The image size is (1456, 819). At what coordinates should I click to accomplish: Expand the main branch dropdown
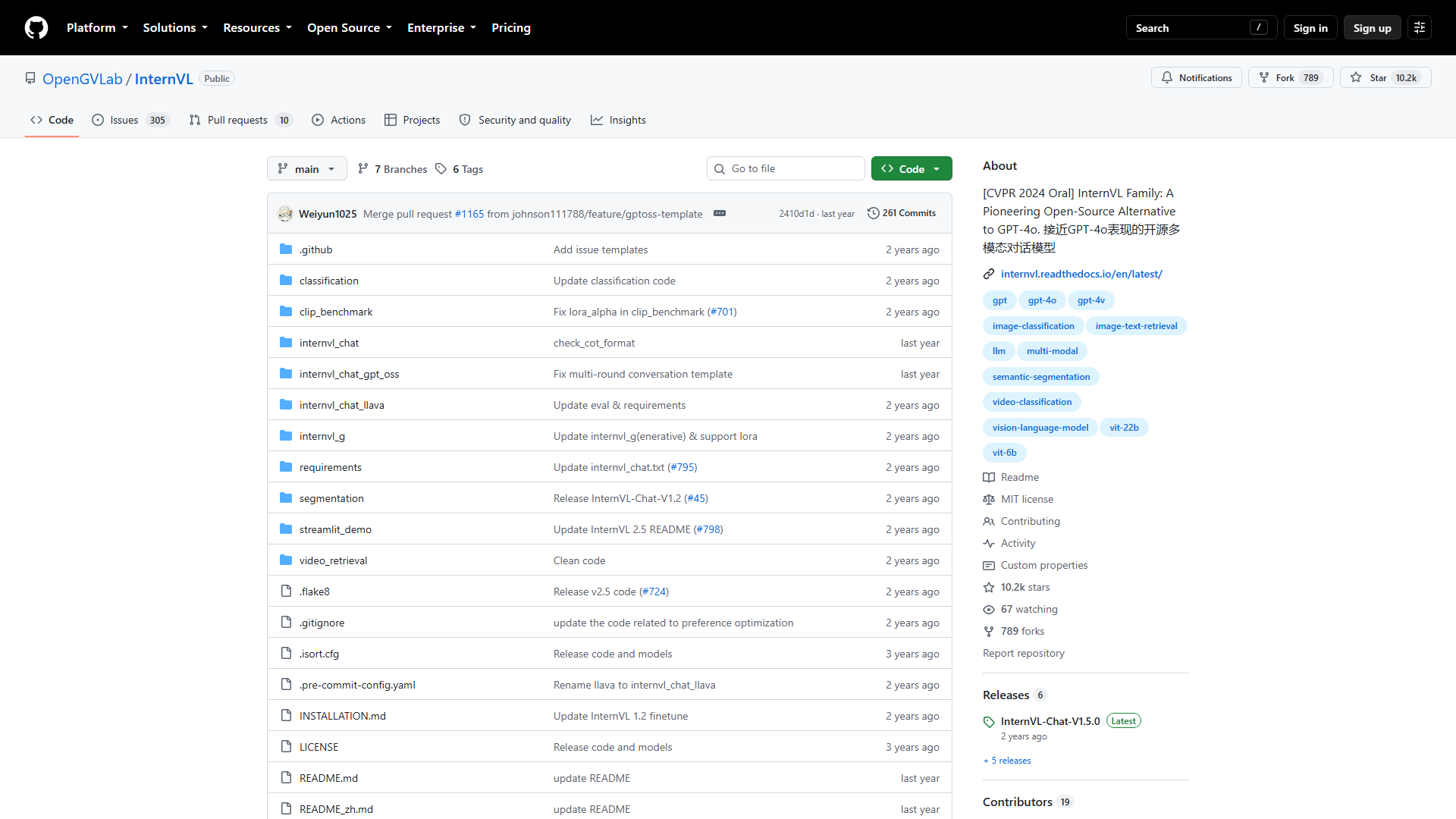[x=306, y=168]
